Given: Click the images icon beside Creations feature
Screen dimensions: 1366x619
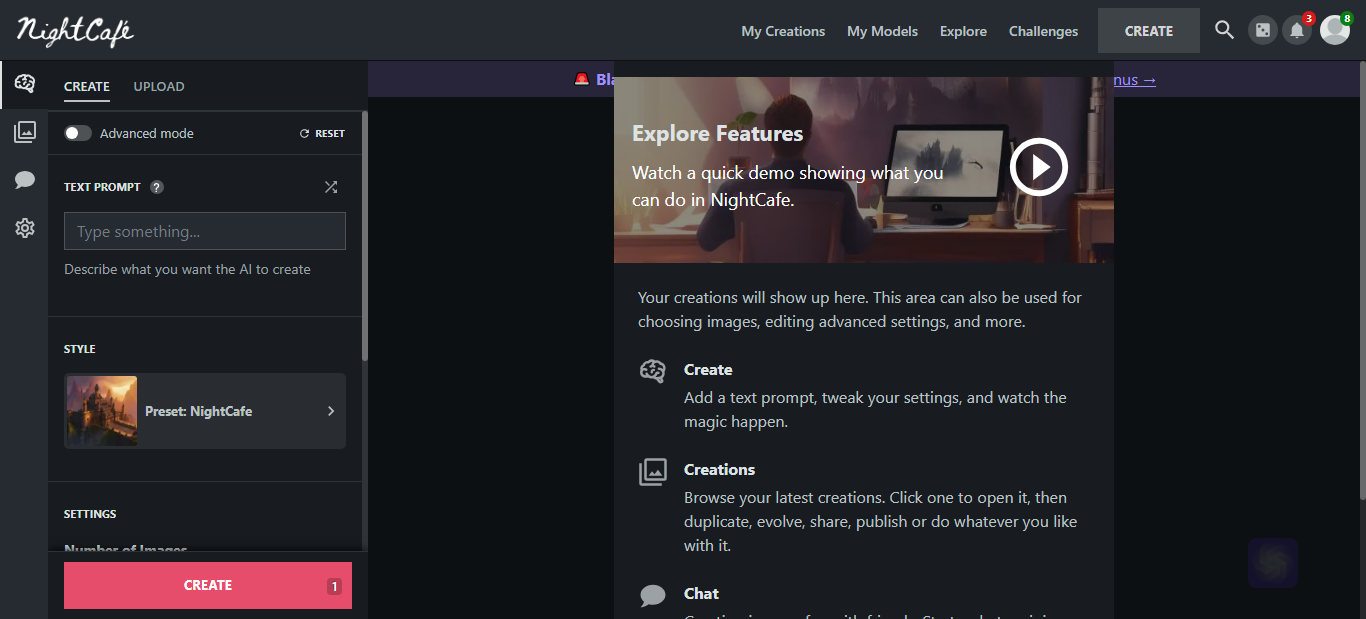Looking at the screenshot, I should [x=652, y=471].
